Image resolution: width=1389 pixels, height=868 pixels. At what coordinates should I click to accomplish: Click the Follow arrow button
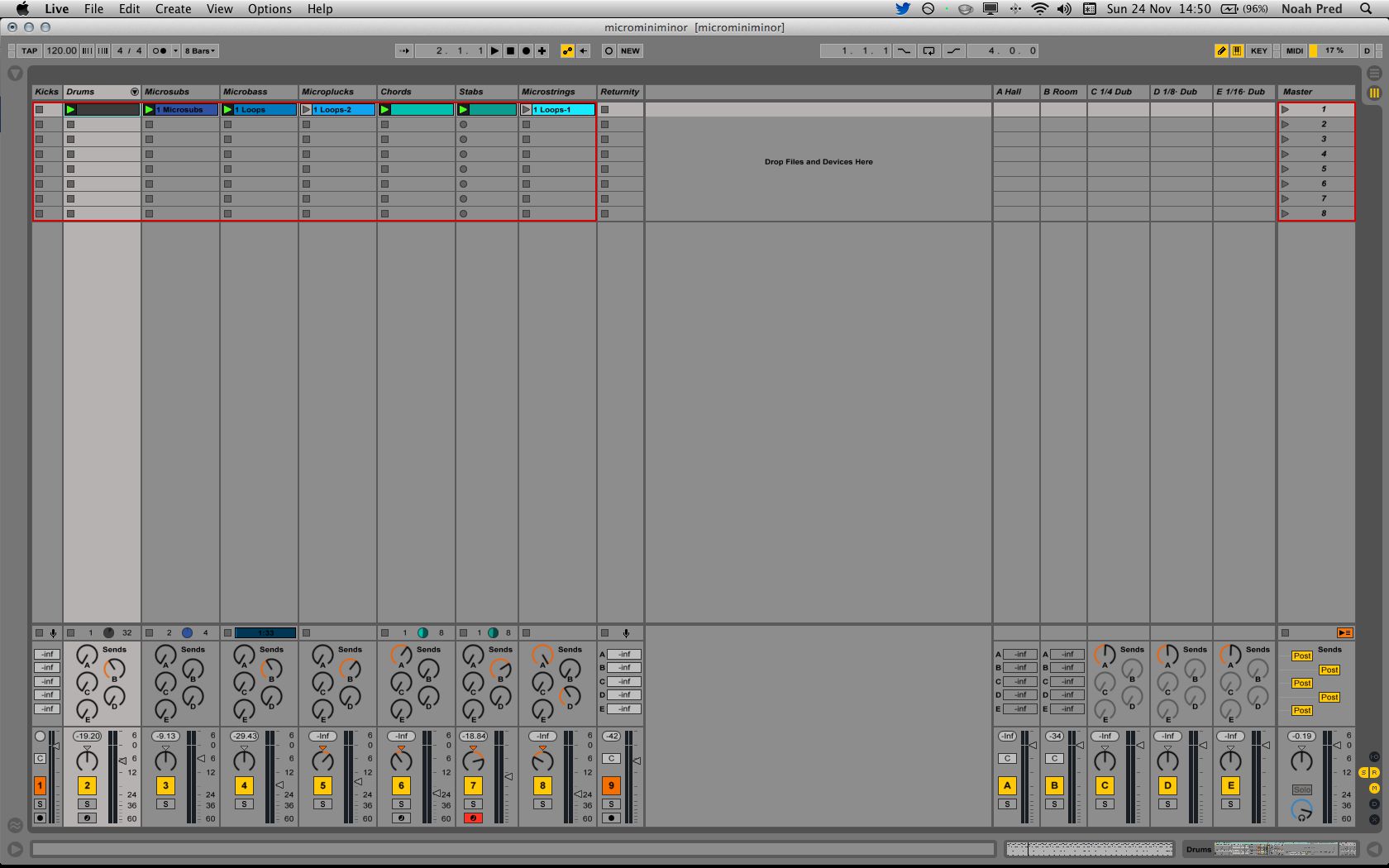point(404,50)
